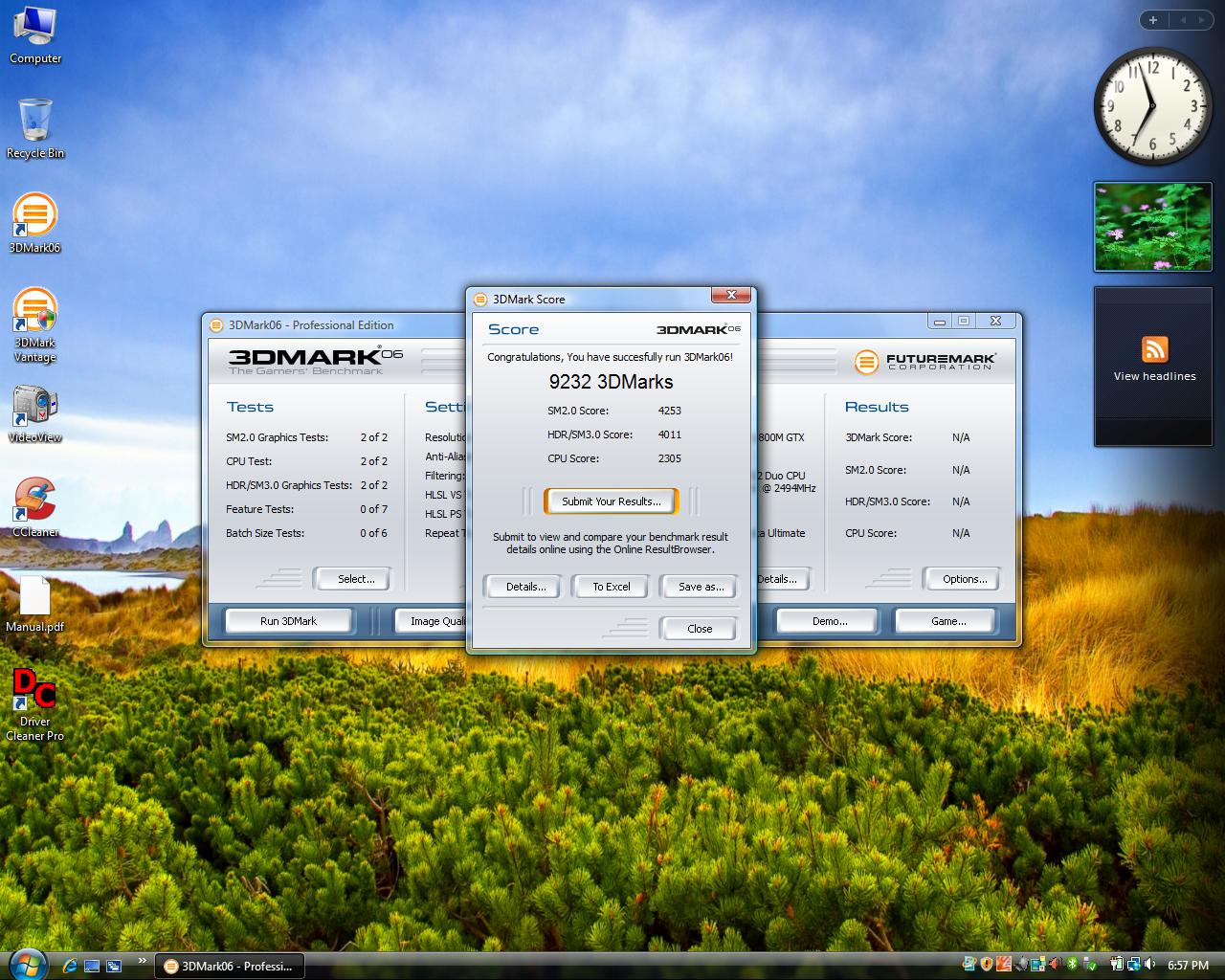Click the Demo button
The width and height of the screenshot is (1225, 980).
pyautogui.click(x=829, y=621)
